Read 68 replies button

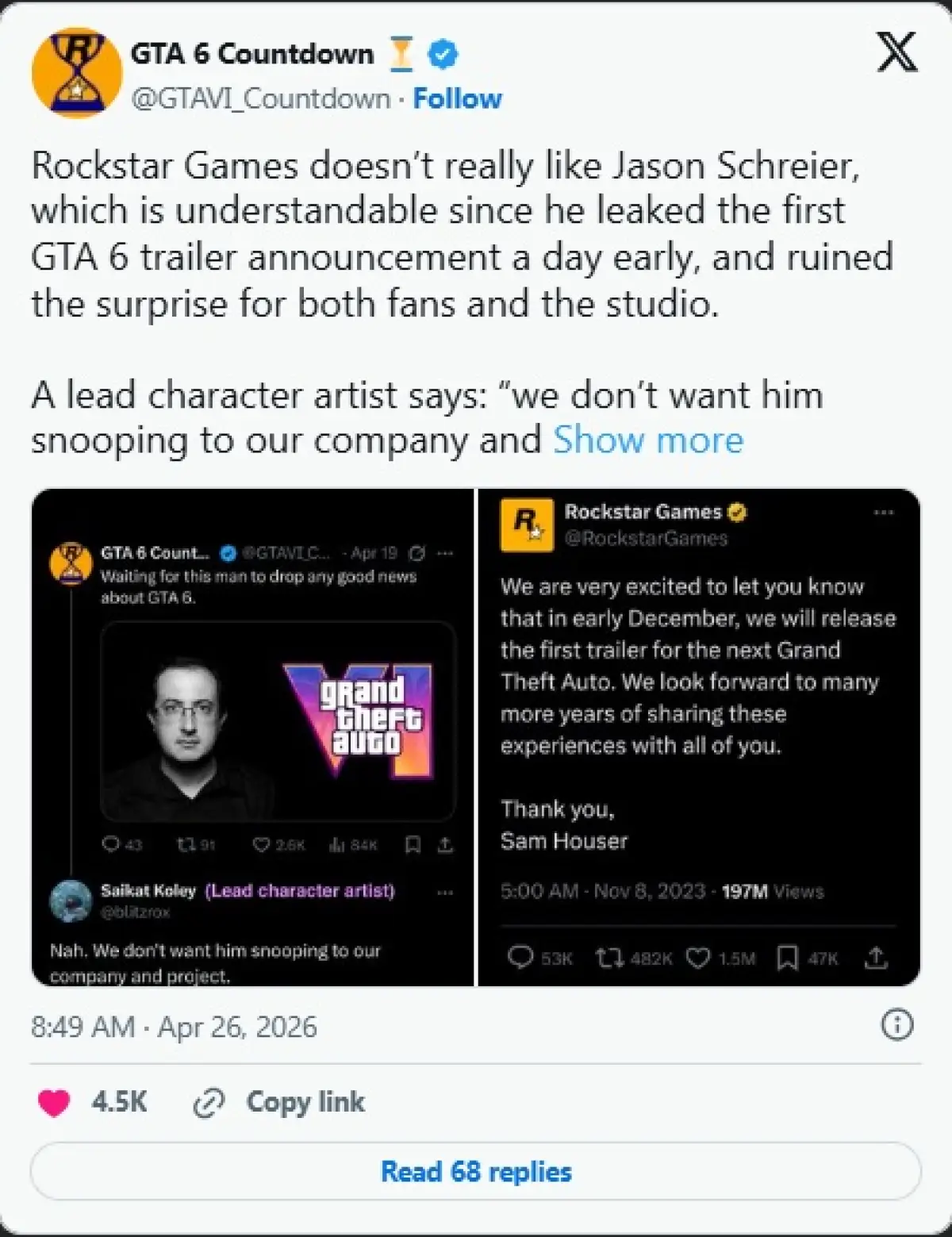click(x=476, y=1171)
